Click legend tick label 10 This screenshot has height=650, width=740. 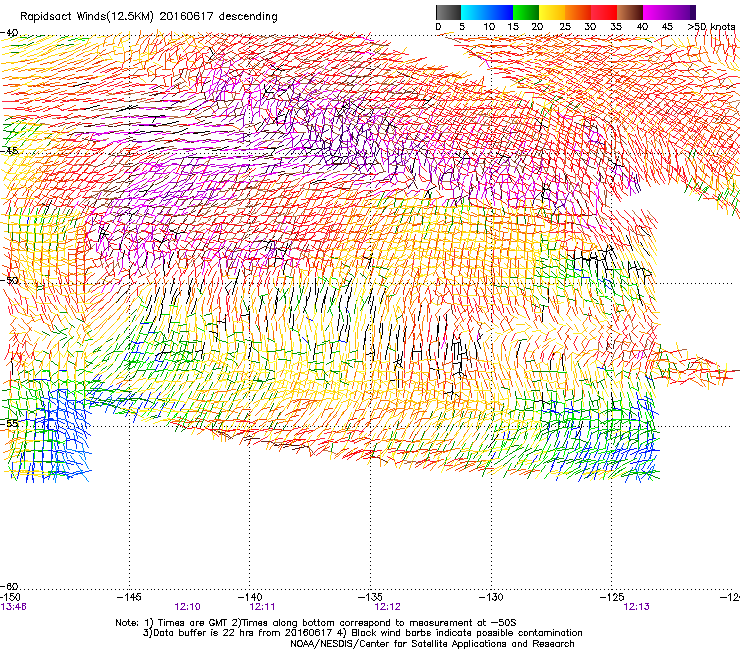[488, 27]
